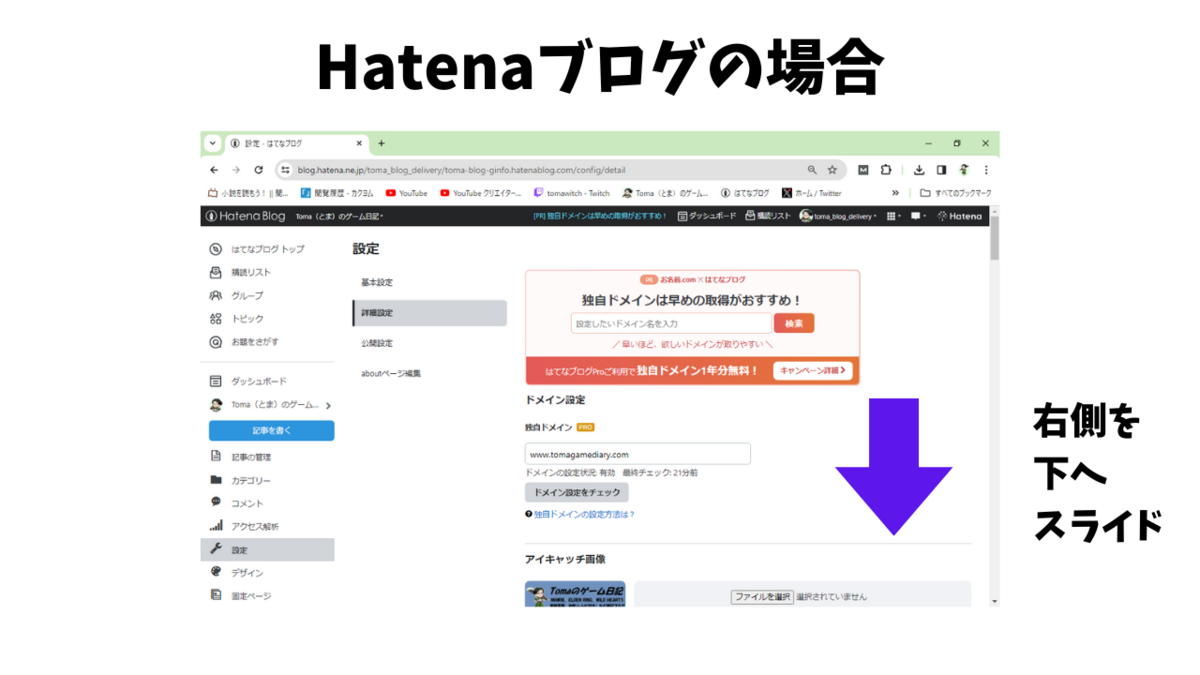Screen dimensions: 1200x675
Task: Open the services grid icon dropdown
Action: (893, 216)
